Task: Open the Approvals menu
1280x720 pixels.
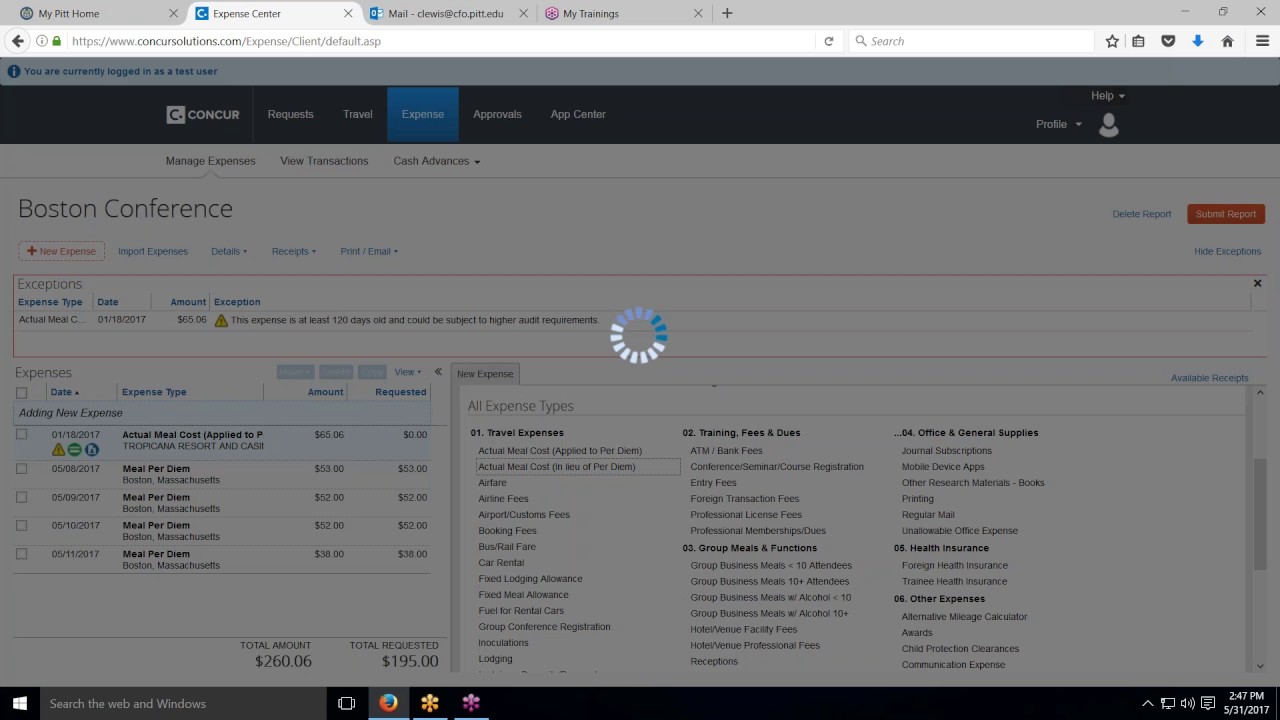Action: (498, 115)
